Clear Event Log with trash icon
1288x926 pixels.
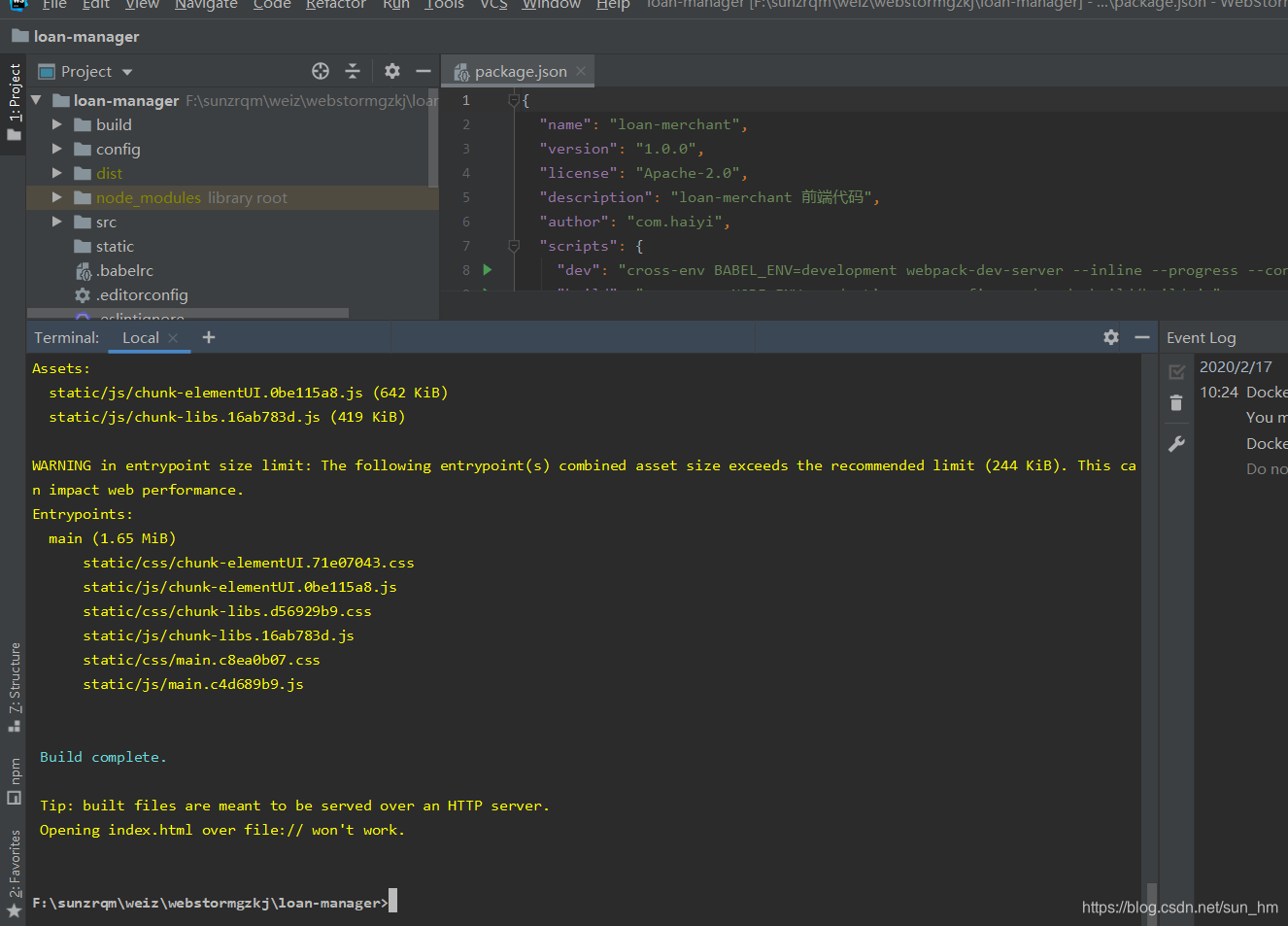point(1176,403)
